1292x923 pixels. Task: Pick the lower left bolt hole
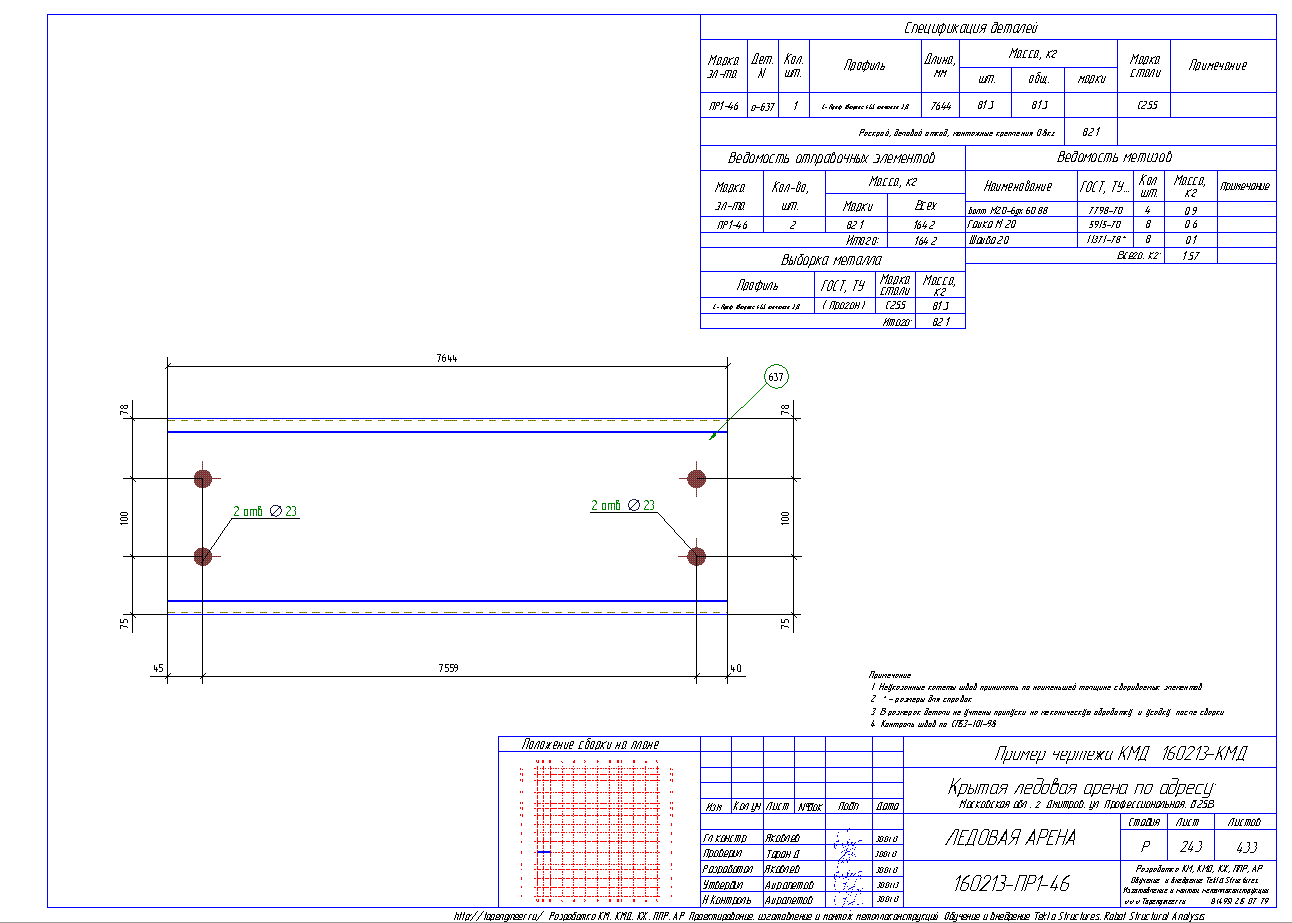203,556
